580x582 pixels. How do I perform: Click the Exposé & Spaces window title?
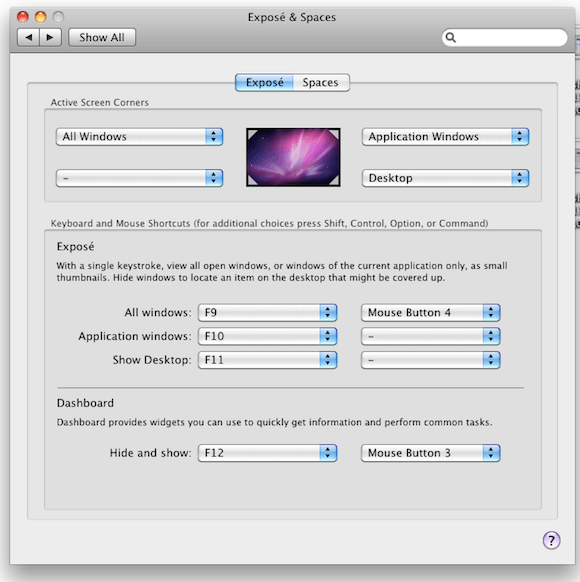coord(292,17)
